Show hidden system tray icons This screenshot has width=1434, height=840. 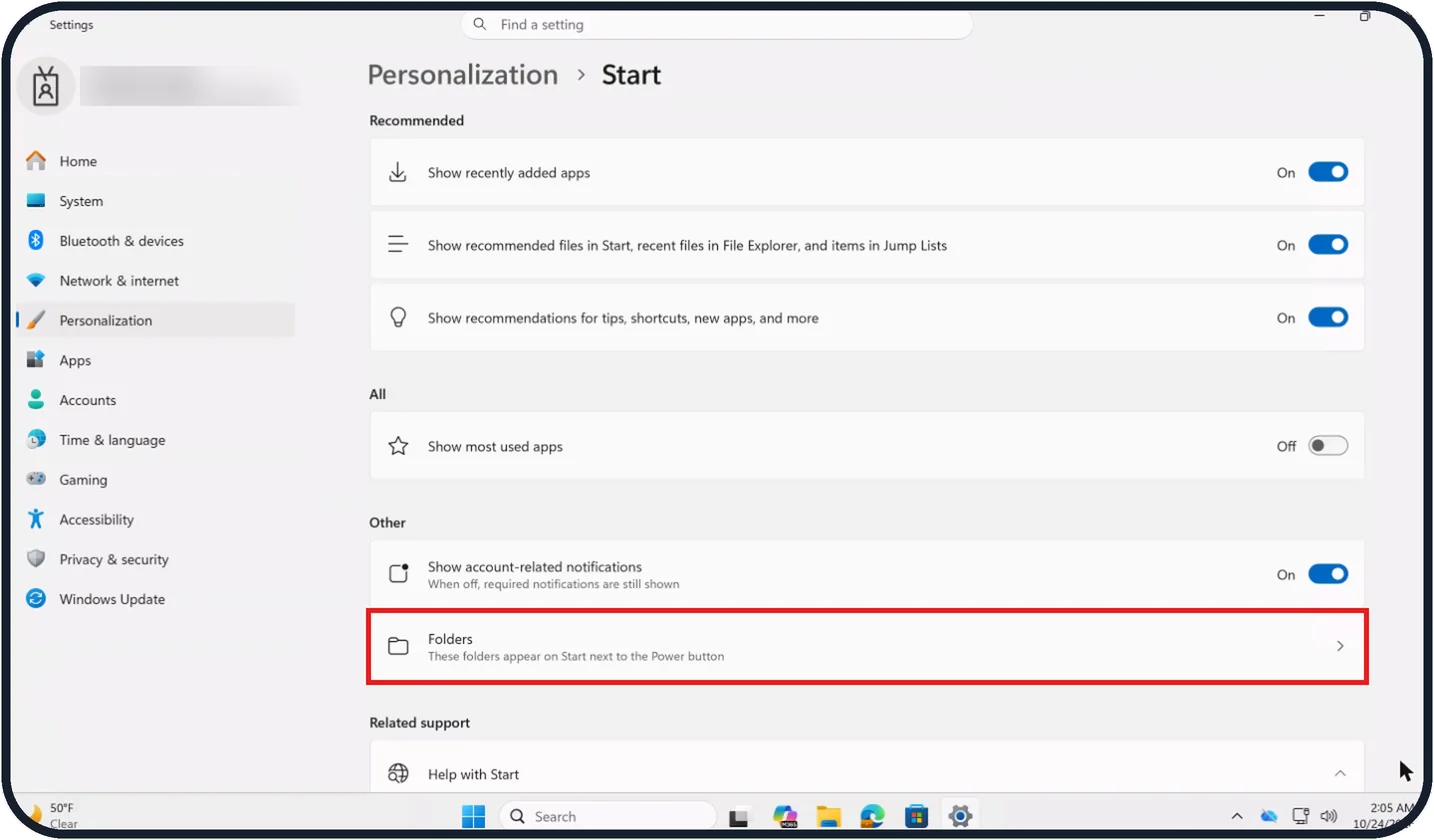tap(1237, 816)
